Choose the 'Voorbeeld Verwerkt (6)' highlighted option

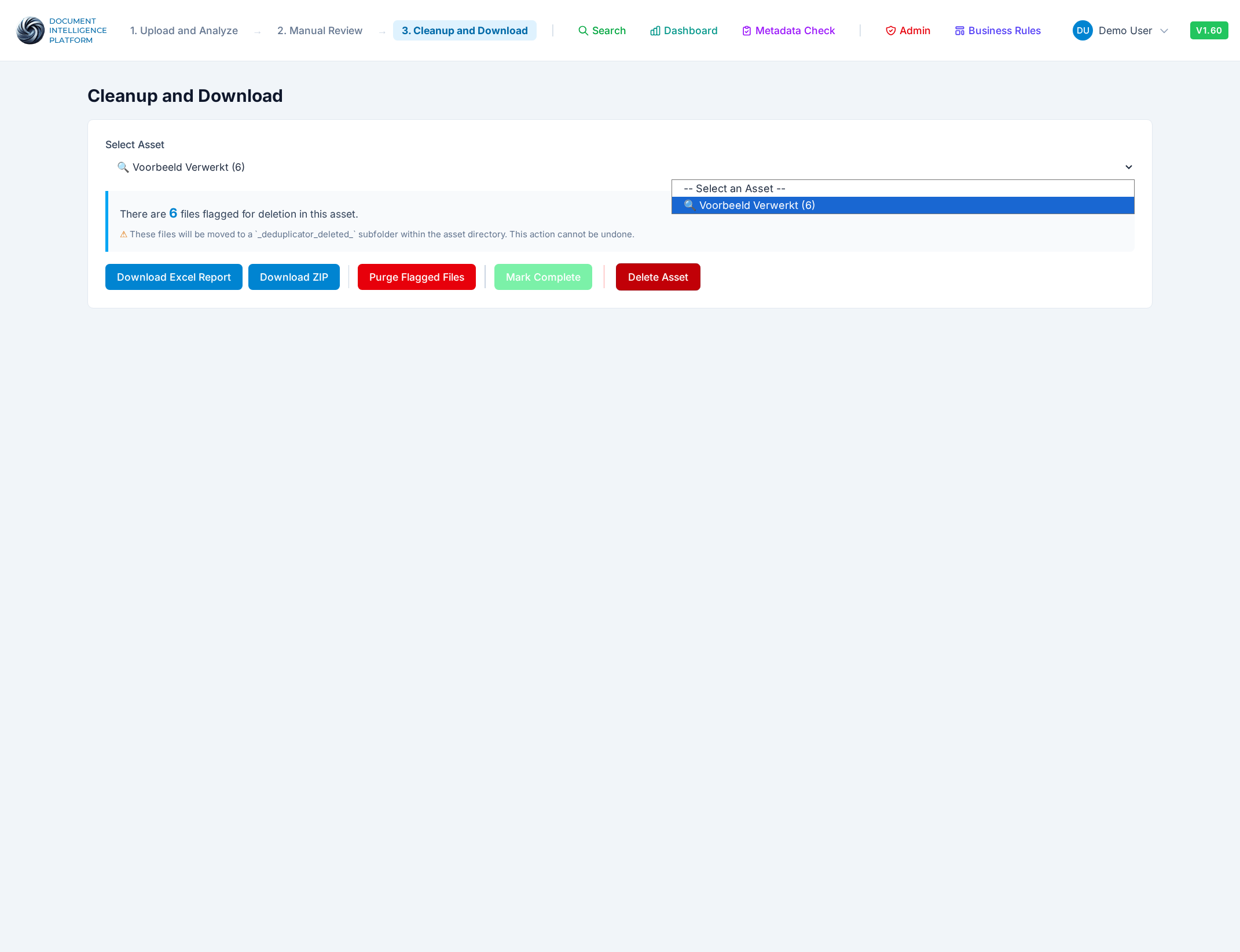pyautogui.click(x=903, y=205)
